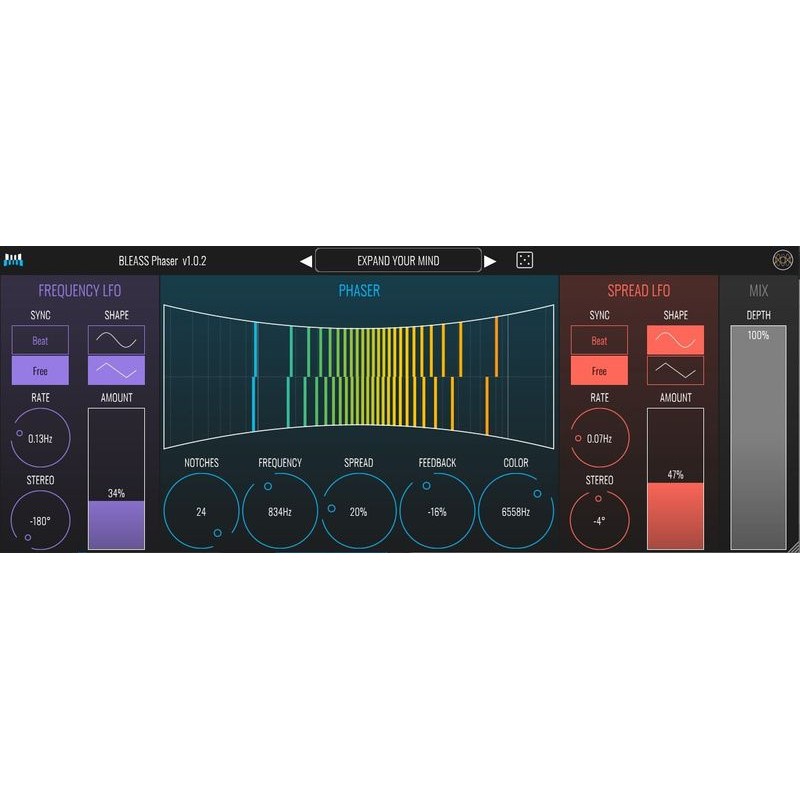Viewport: 800px width, 800px height.
Task: Select the sine wave shape in Frequency LFO
Action: (x=117, y=340)
